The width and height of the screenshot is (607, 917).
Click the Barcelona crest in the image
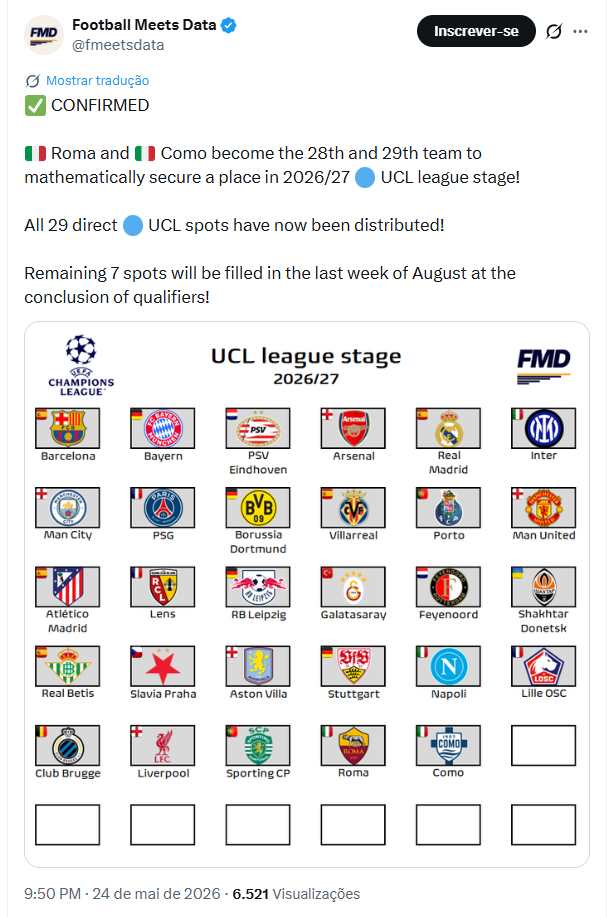pos(67,428)
